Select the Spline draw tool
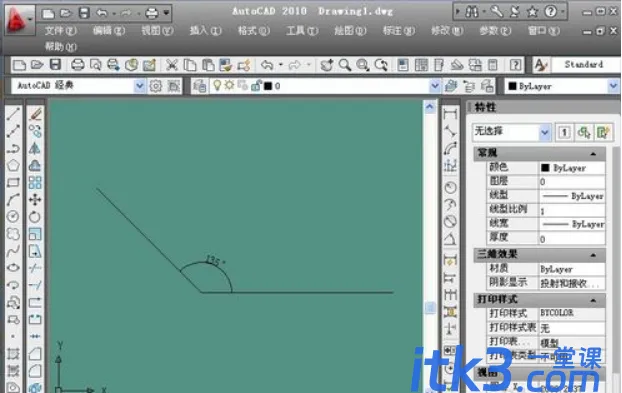Viewport: 622px width, 393px height. pos(13,251)
